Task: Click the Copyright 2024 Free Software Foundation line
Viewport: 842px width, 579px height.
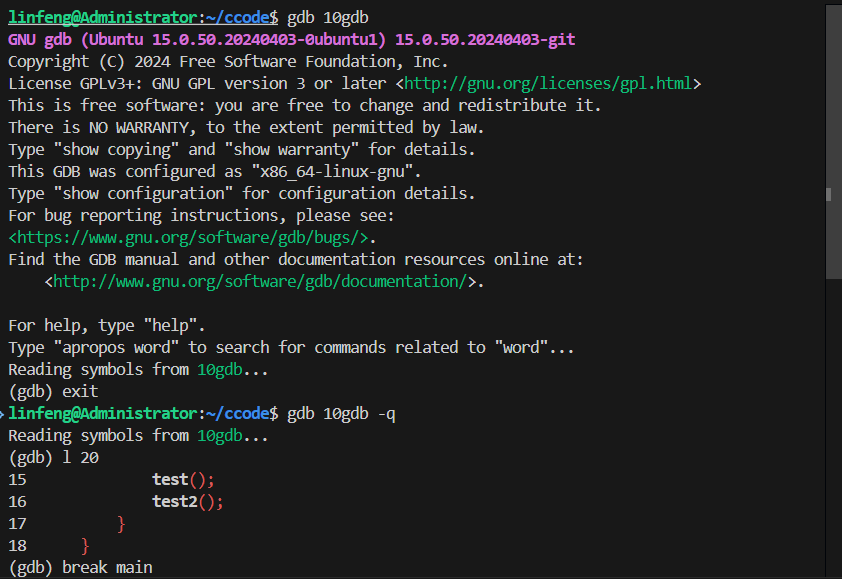Action: tap(228, 62)
